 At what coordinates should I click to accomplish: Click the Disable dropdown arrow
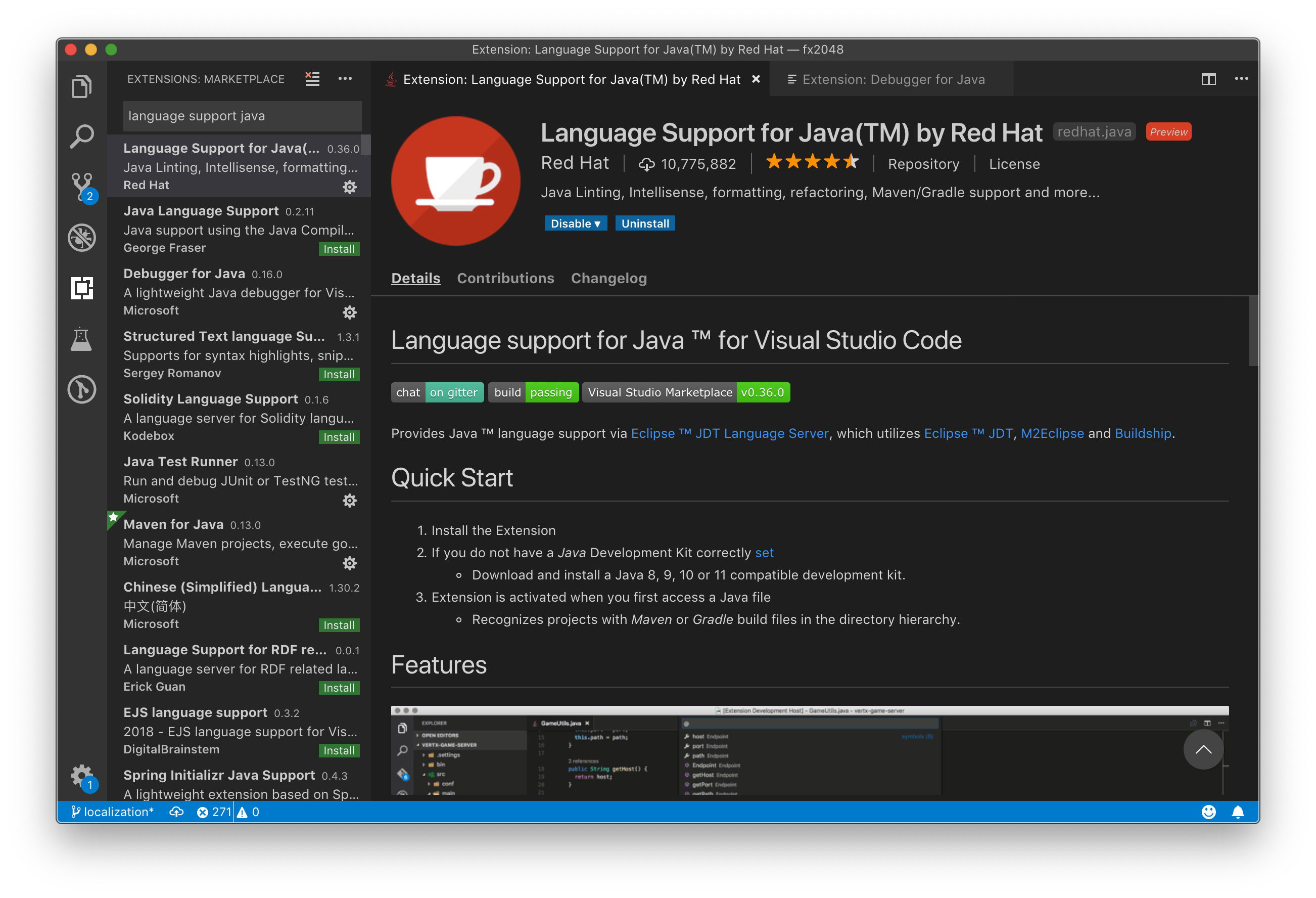click(x=597, y=223)
